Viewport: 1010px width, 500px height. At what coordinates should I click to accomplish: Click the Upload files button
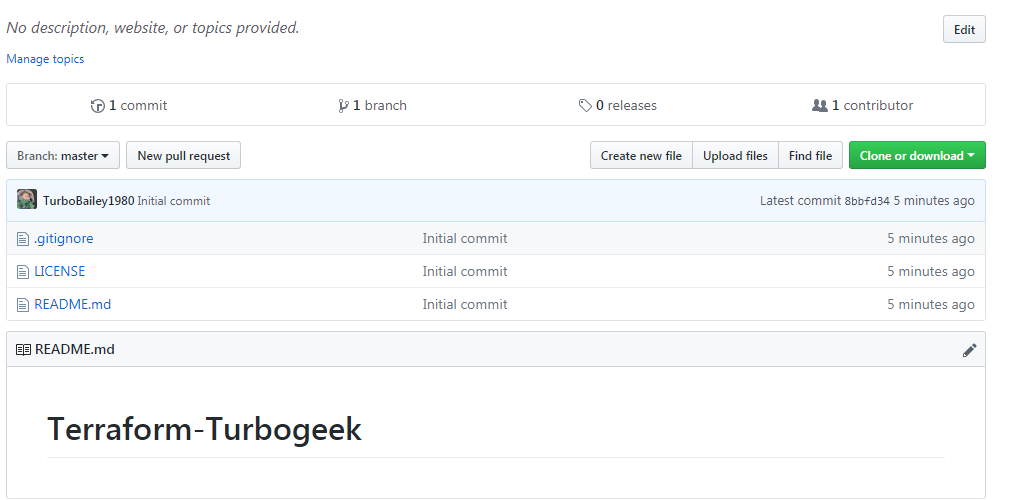click(735, 155)
